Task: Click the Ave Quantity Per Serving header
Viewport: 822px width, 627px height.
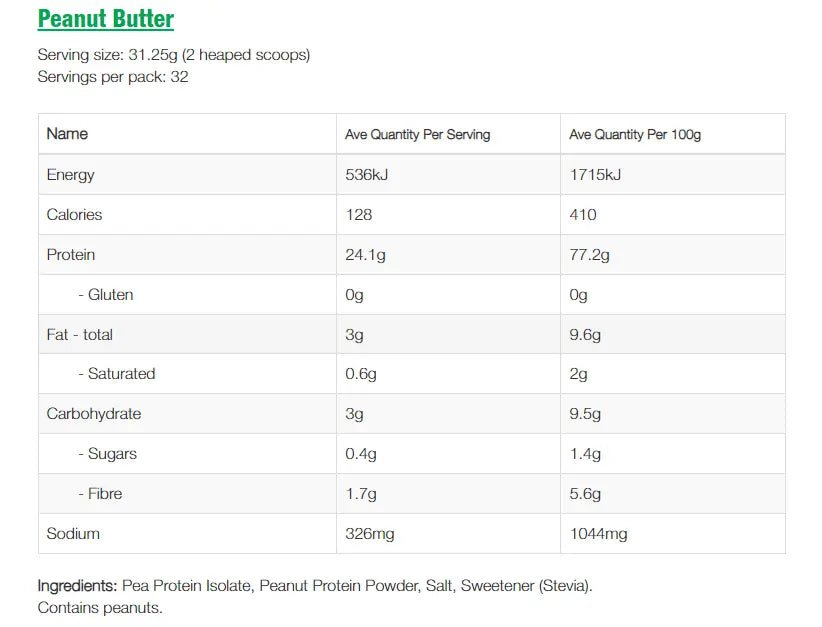Action: pos(417,134)
